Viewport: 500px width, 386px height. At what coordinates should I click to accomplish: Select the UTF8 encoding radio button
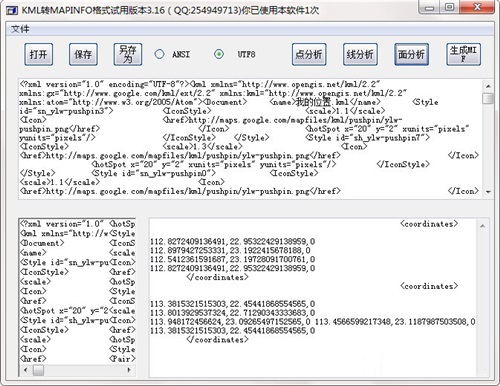[x=219, y=54]
